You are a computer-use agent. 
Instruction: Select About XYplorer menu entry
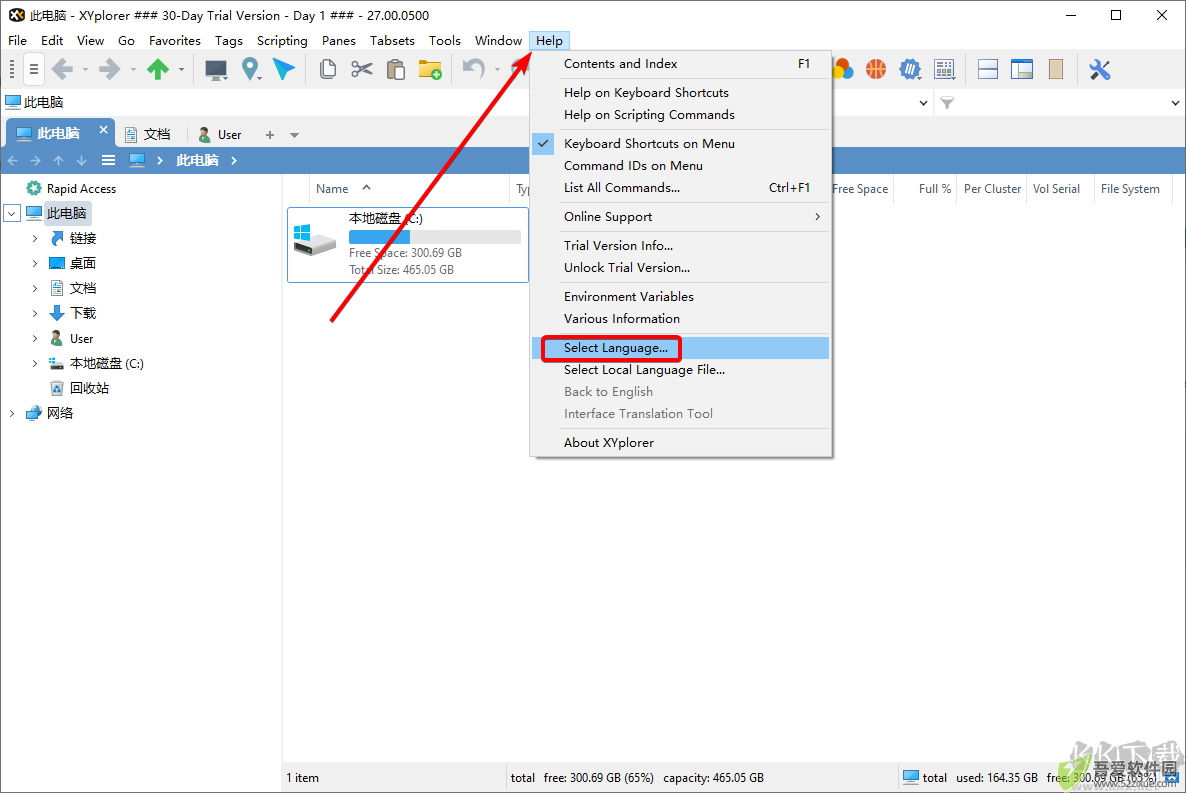click(x=681, y=443)
